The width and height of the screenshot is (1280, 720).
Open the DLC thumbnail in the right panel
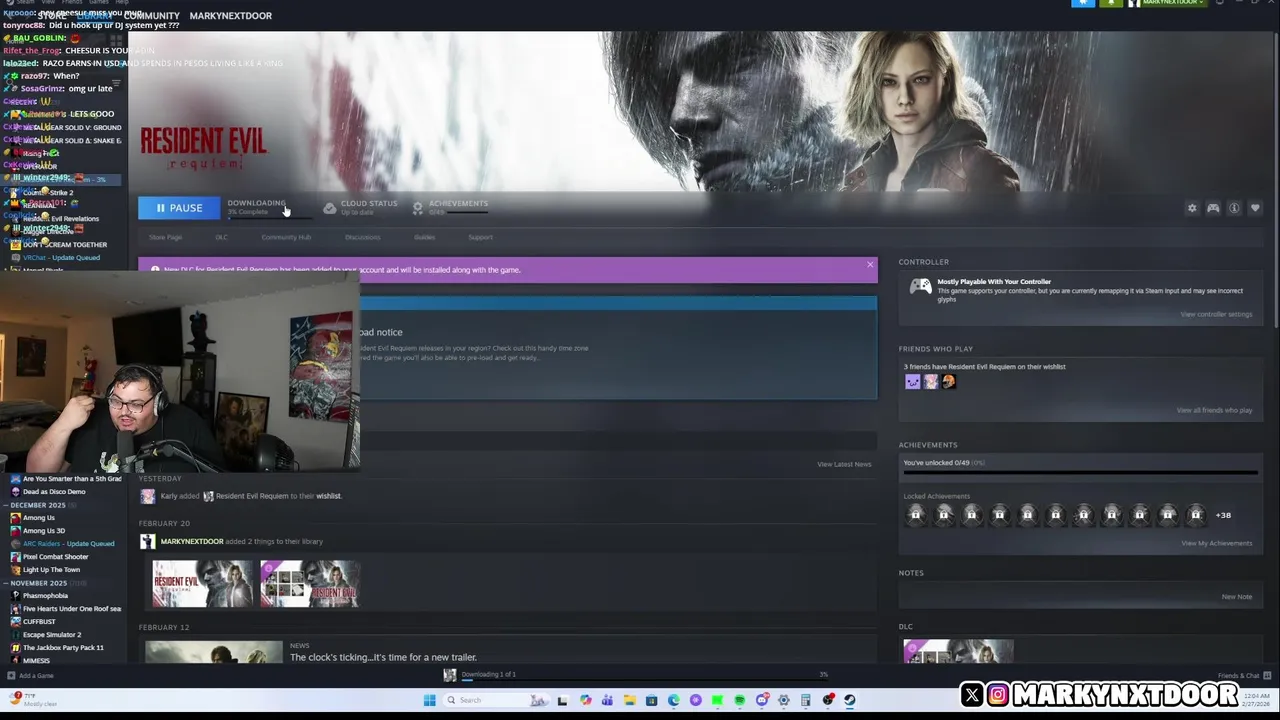click(958, 652)
